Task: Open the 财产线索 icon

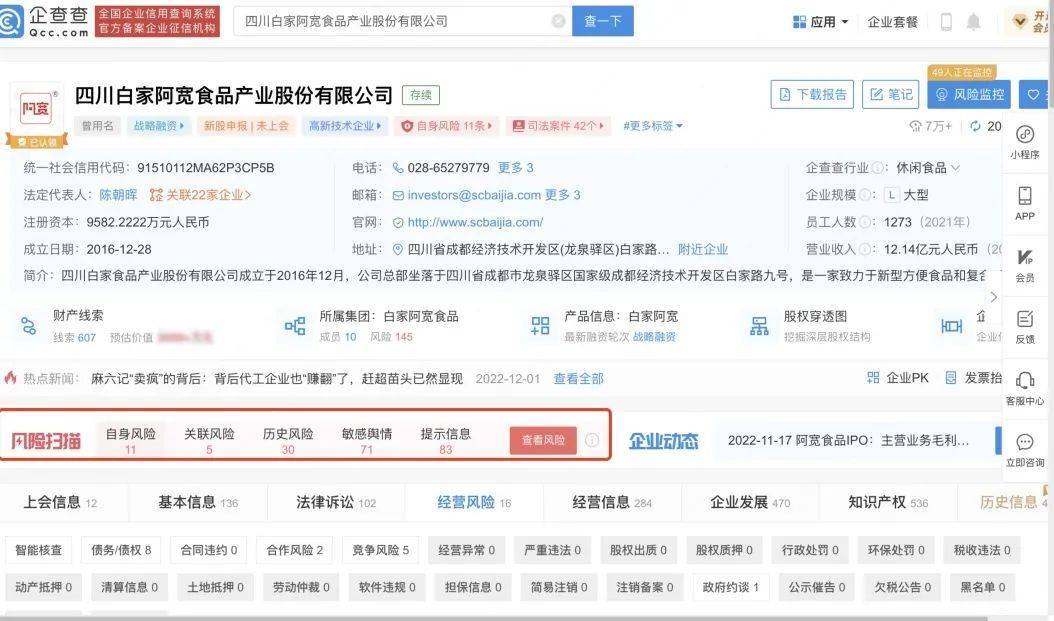Action: (x=29, y=326)
